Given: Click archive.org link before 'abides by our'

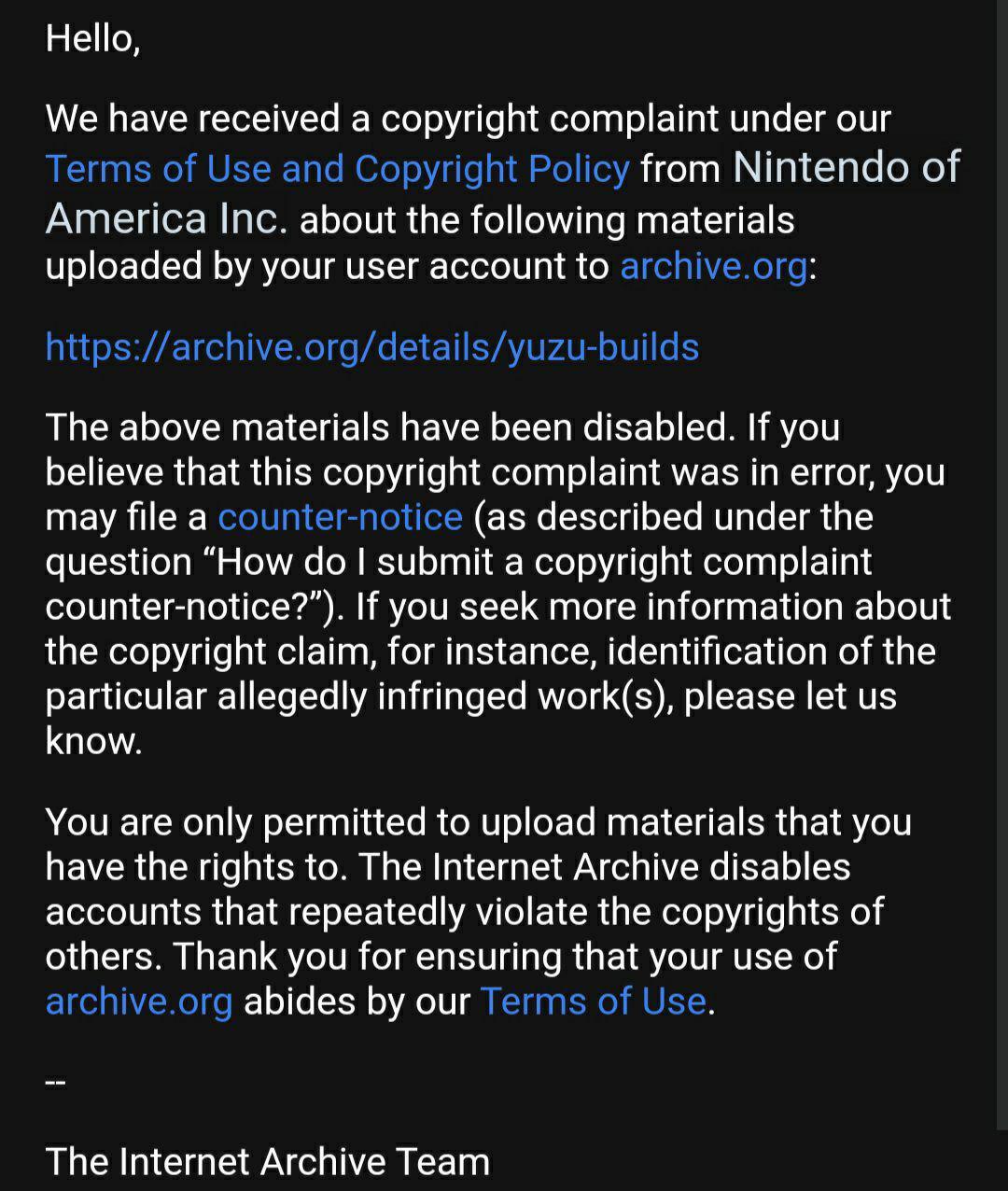Looking at the screenshot, I should pos(138,1002).
